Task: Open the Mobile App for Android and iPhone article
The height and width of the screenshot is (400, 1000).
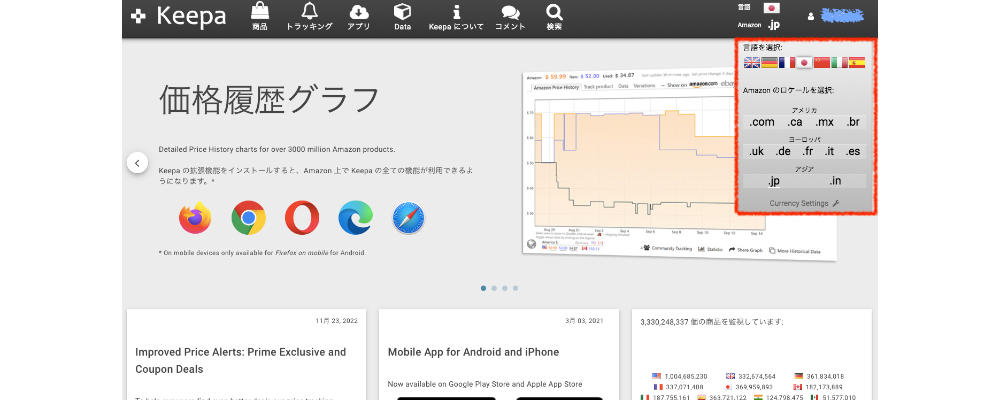Action: 473,352
